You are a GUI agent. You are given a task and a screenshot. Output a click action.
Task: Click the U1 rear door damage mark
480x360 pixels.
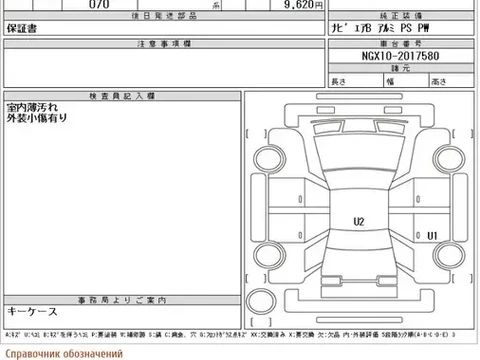[x=432, y=236]
